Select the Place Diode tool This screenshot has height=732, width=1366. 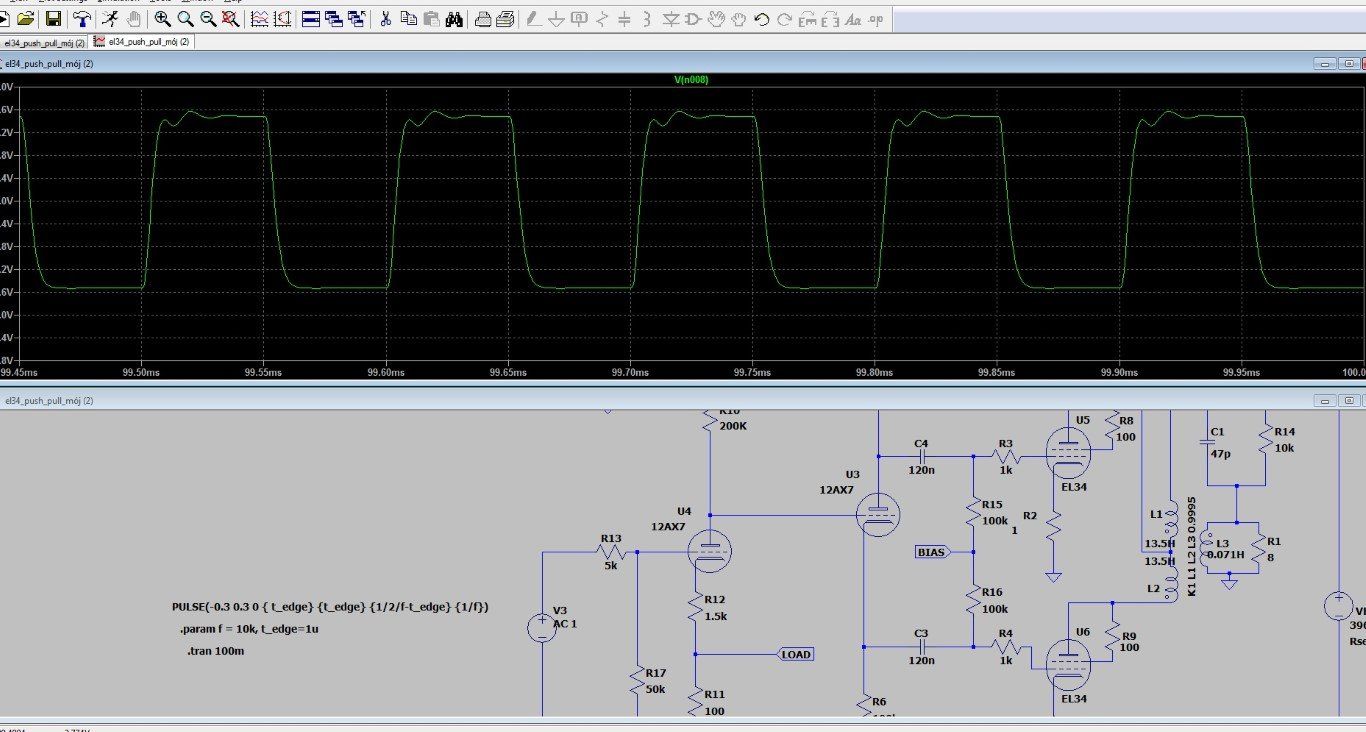[671, 19]
